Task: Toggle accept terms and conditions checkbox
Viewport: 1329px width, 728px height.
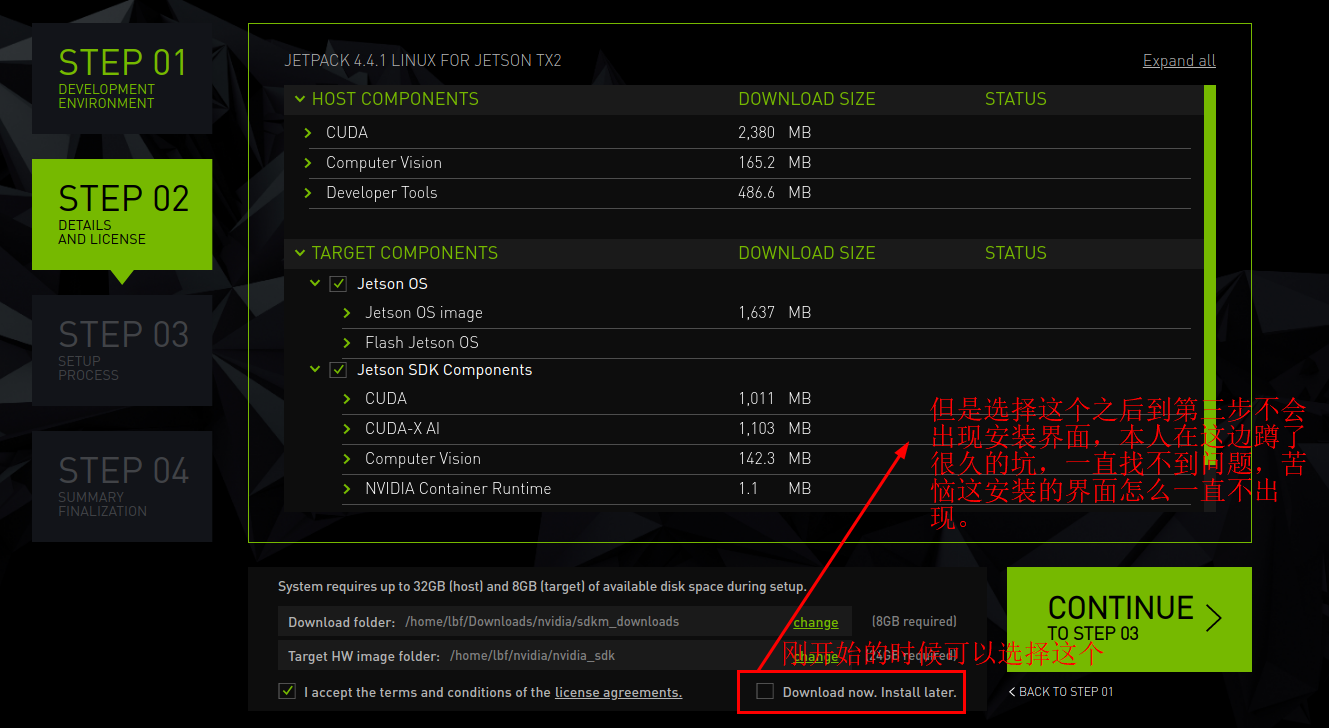Action: (288, 691)
